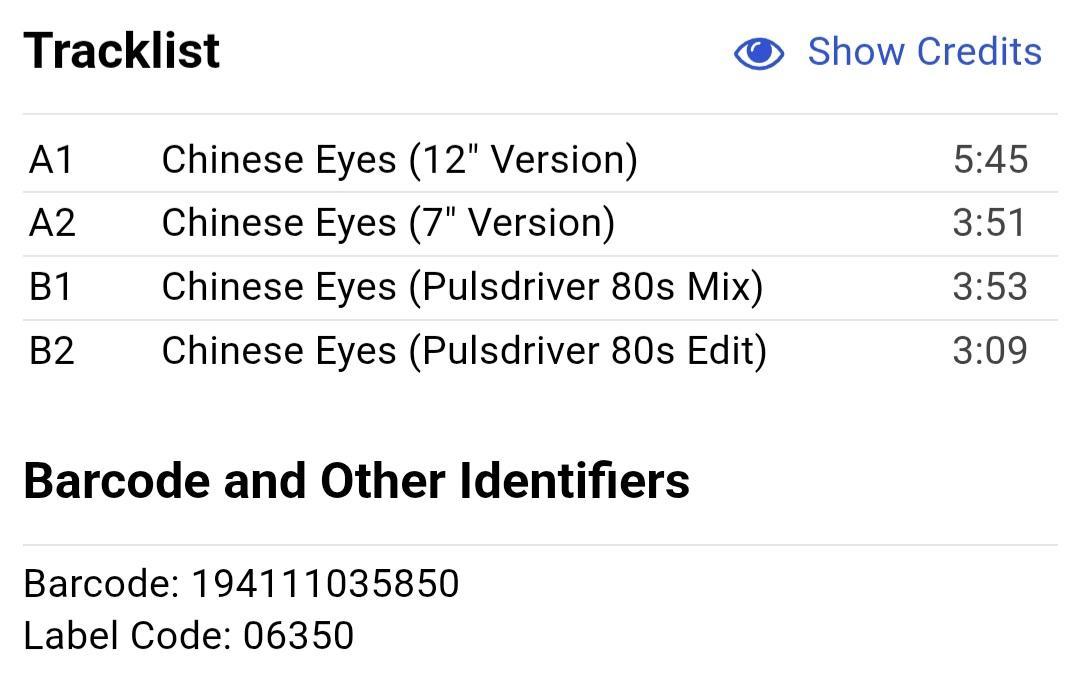This screenshot has width=1080, height=694.
Task: Select track position B1
Action: [51, 287]
